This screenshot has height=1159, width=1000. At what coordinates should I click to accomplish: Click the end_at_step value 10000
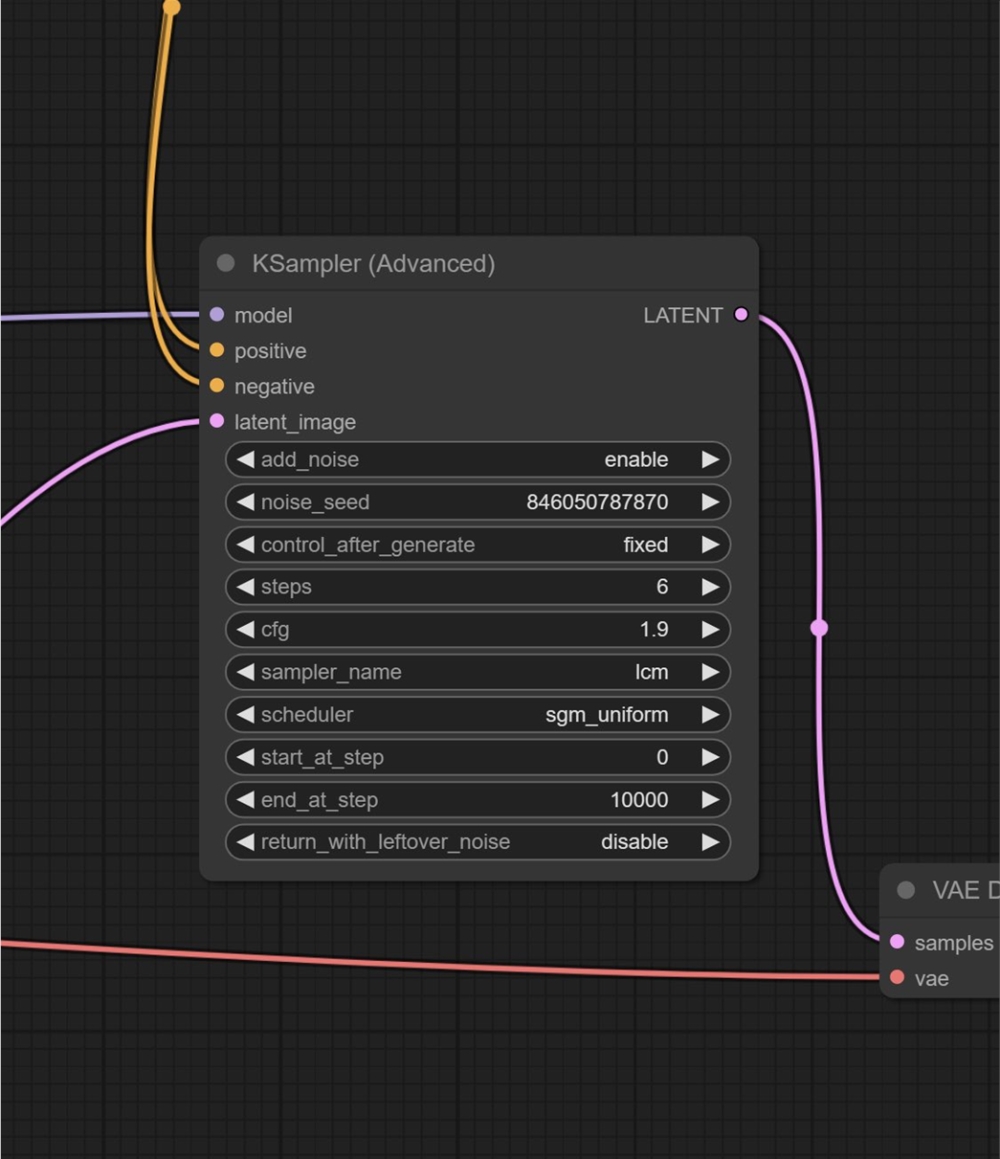click(x=638, y=800)
